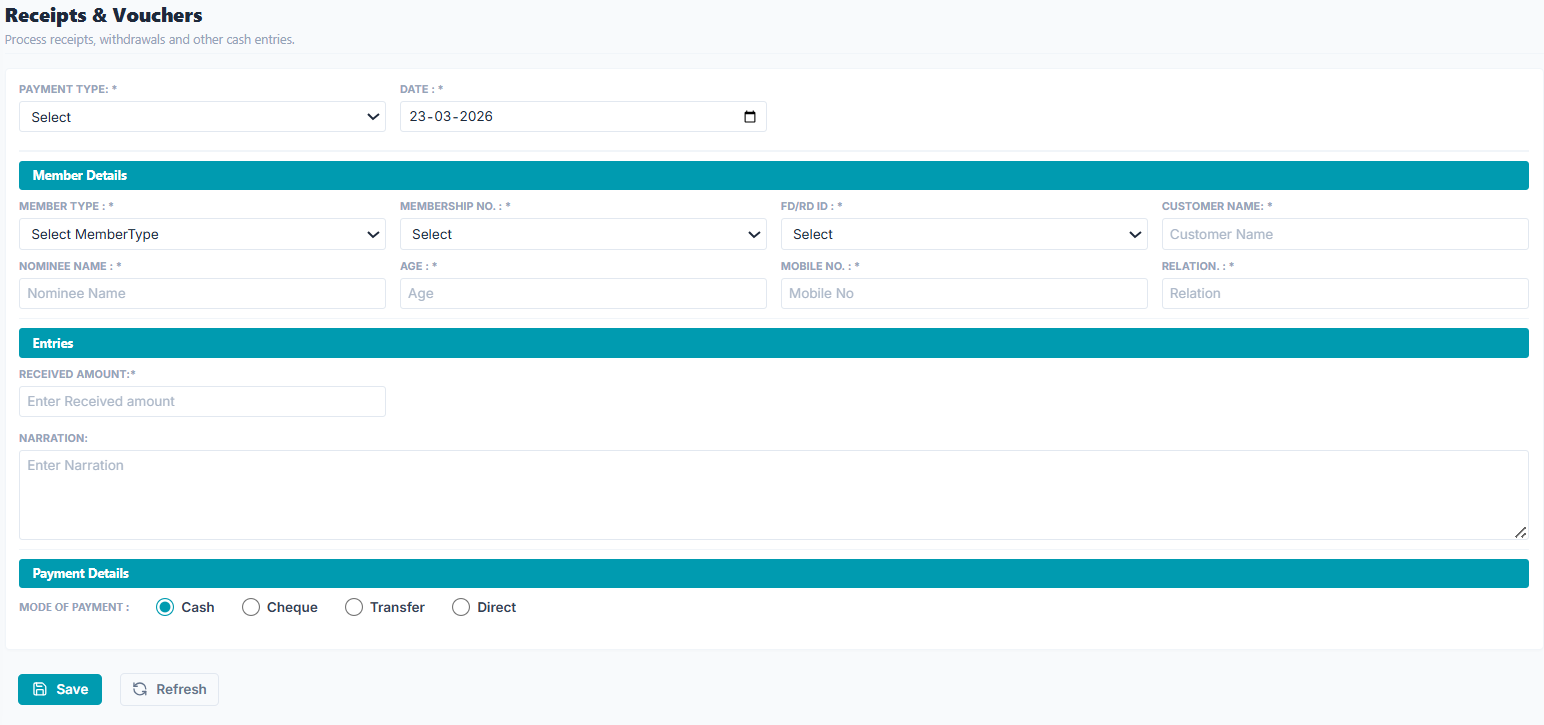Image resolution: width=1544 pixels, height=725 pixels.
Task: Grab the Narration textarea resize handle
Action: [x=1520, y=532]
